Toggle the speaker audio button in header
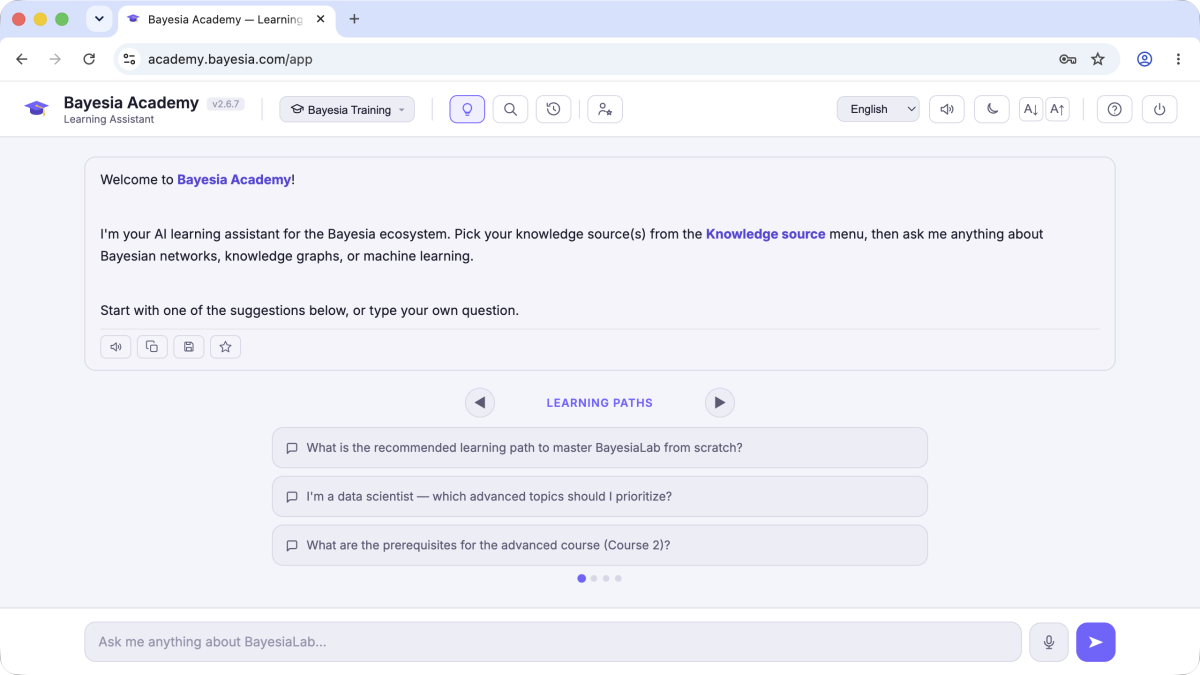Viewport: 1200px width, 675px height. pos(946,109)
